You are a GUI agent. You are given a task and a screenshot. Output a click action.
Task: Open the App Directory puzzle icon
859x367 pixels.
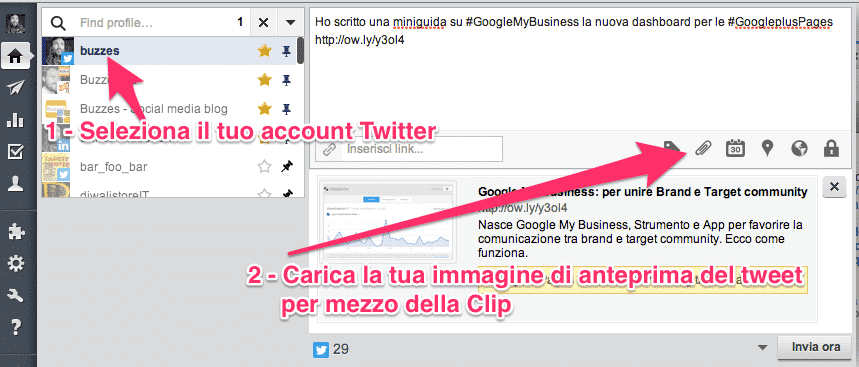click(x=15, y=232)
